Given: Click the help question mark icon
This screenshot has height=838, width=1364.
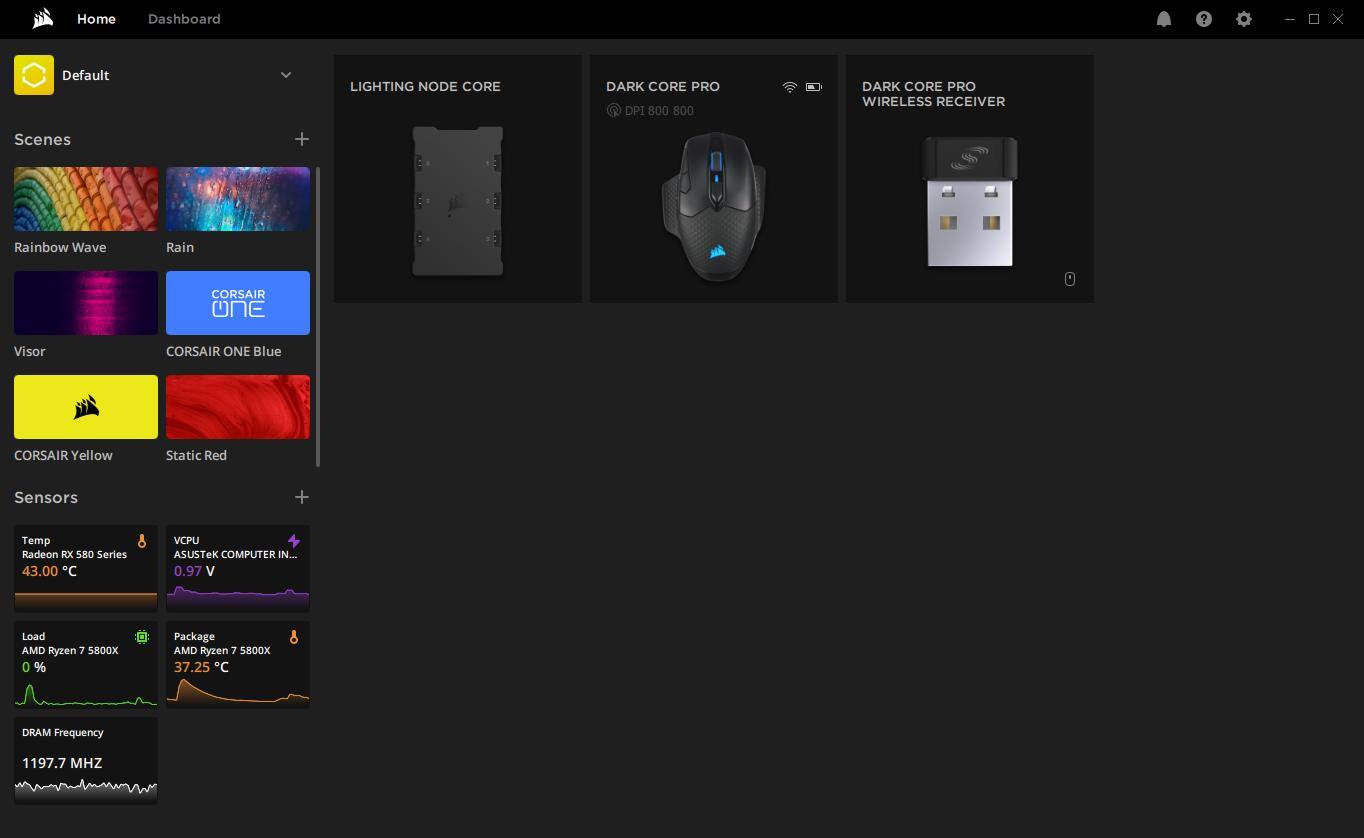Looking at the screenshot, I should coord(1203,19).
